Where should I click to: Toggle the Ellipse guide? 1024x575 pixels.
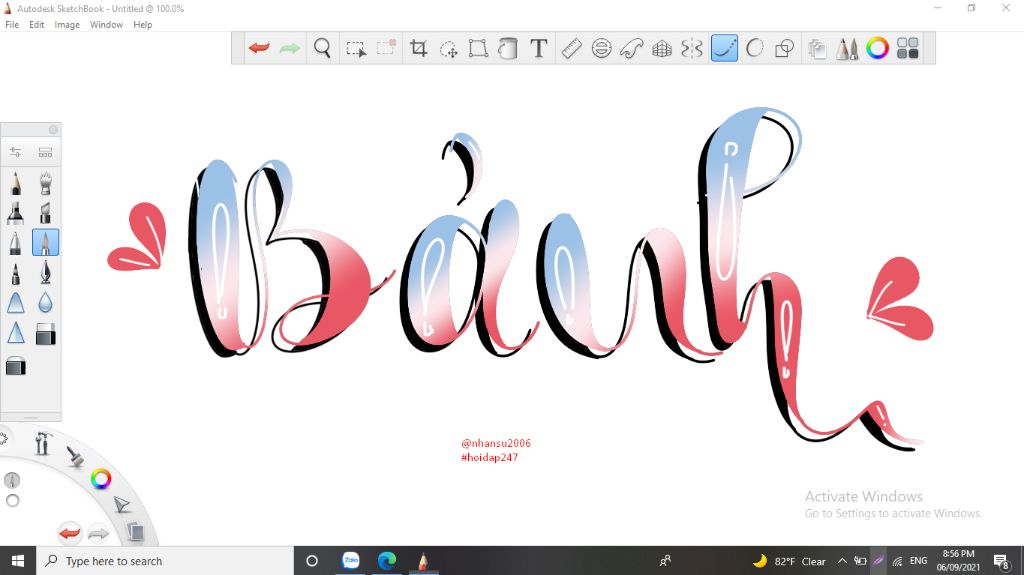click(601, 48)
